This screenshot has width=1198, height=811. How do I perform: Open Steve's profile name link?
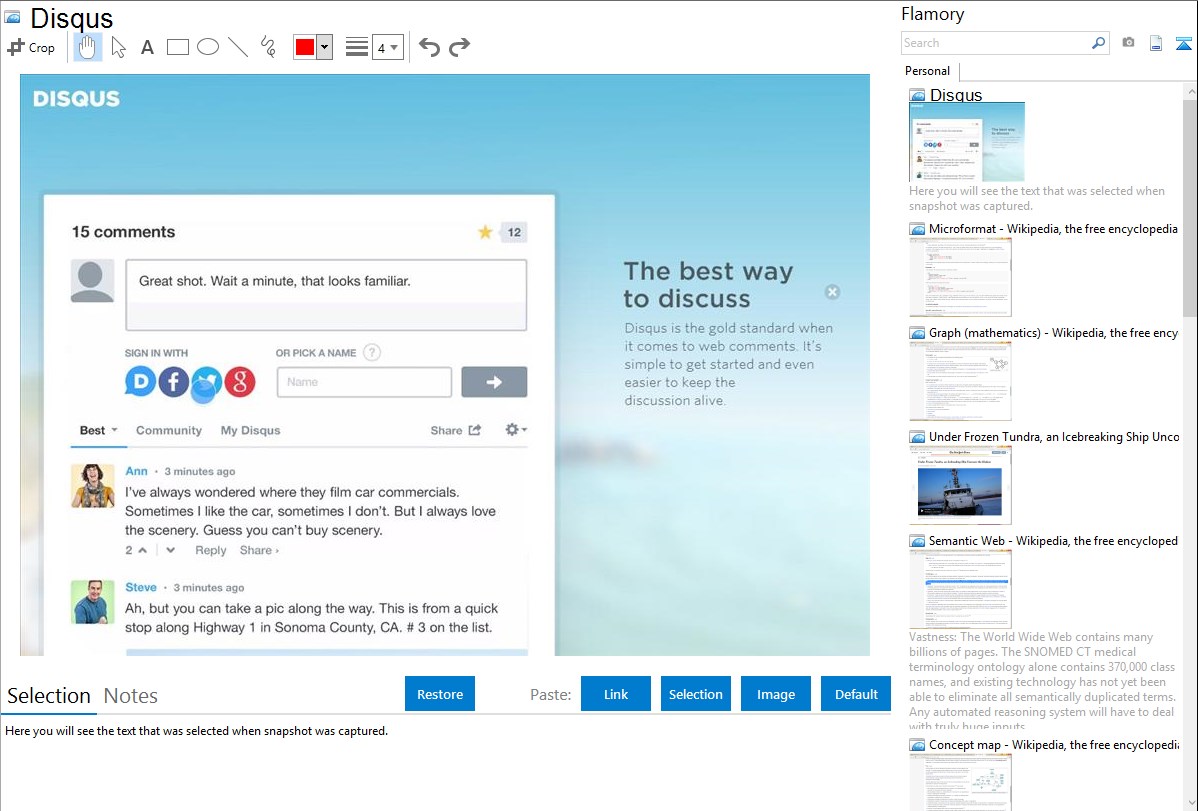pyautogui.click(x=141, y=587)
